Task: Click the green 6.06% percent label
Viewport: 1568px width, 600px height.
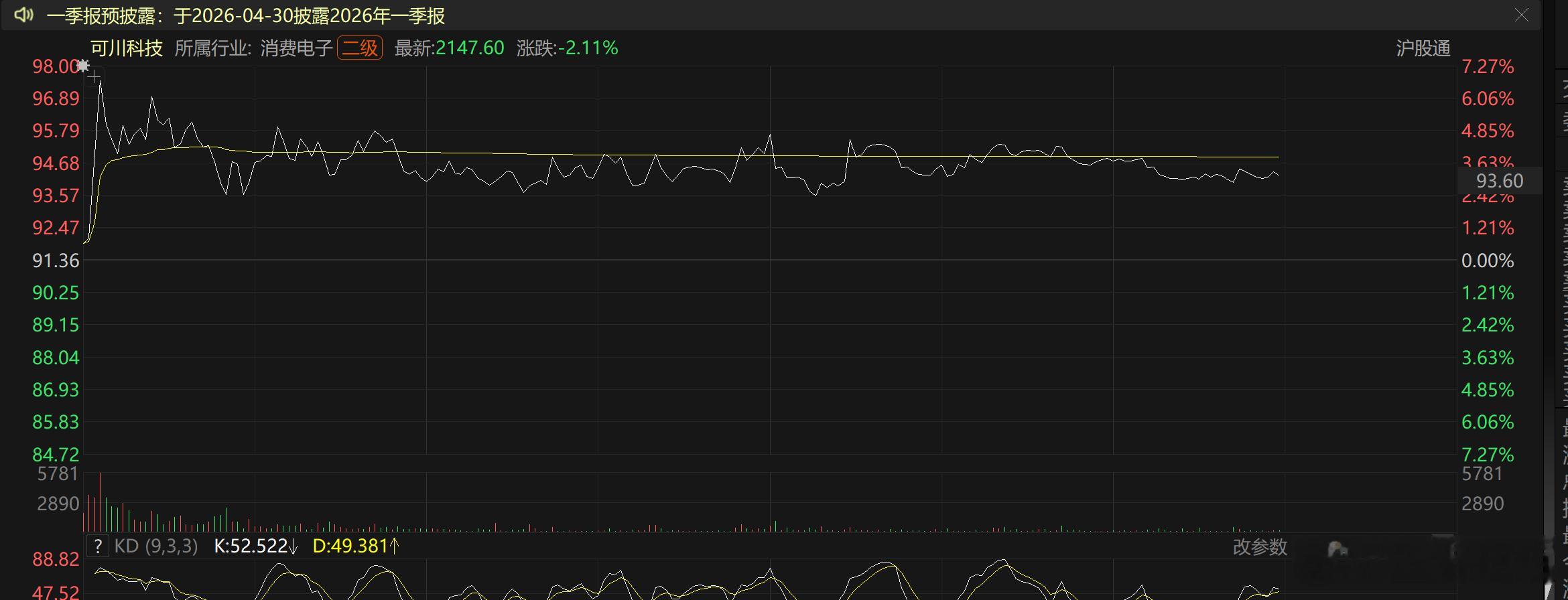Action: coord(1488,422)
